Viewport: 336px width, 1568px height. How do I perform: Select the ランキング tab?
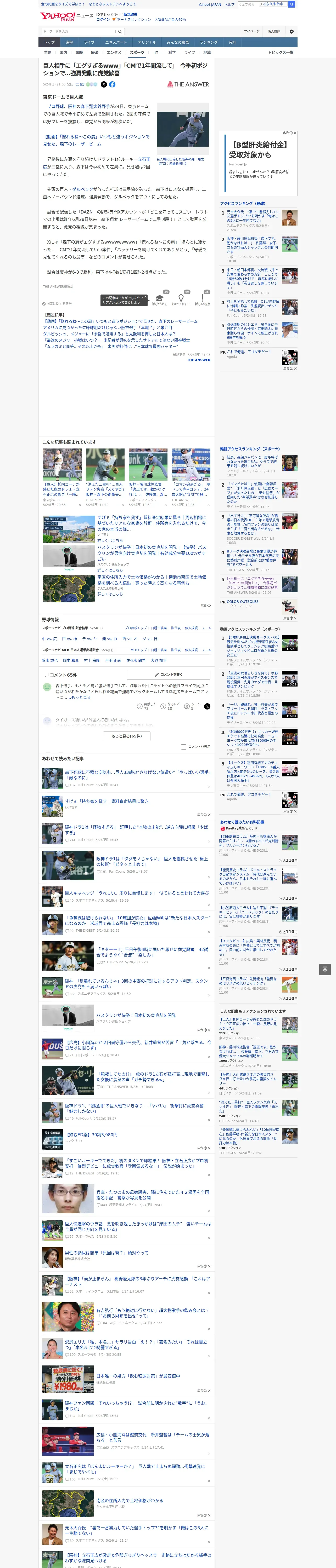point(209,43)
